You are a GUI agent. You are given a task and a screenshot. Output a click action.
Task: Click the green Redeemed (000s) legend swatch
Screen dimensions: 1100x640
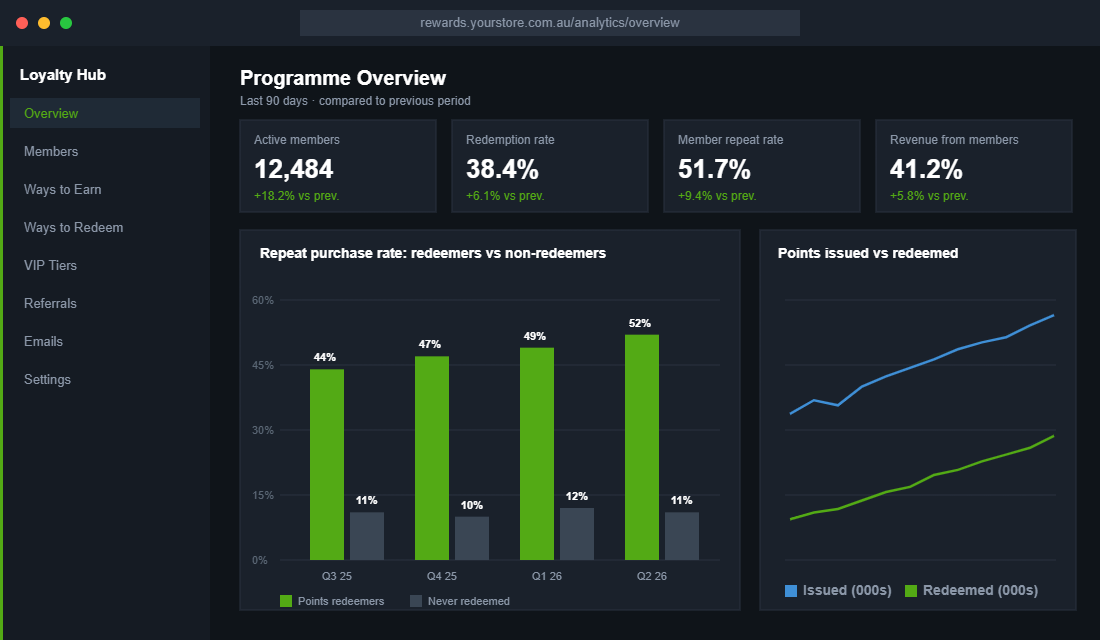(x=911, y=591)
